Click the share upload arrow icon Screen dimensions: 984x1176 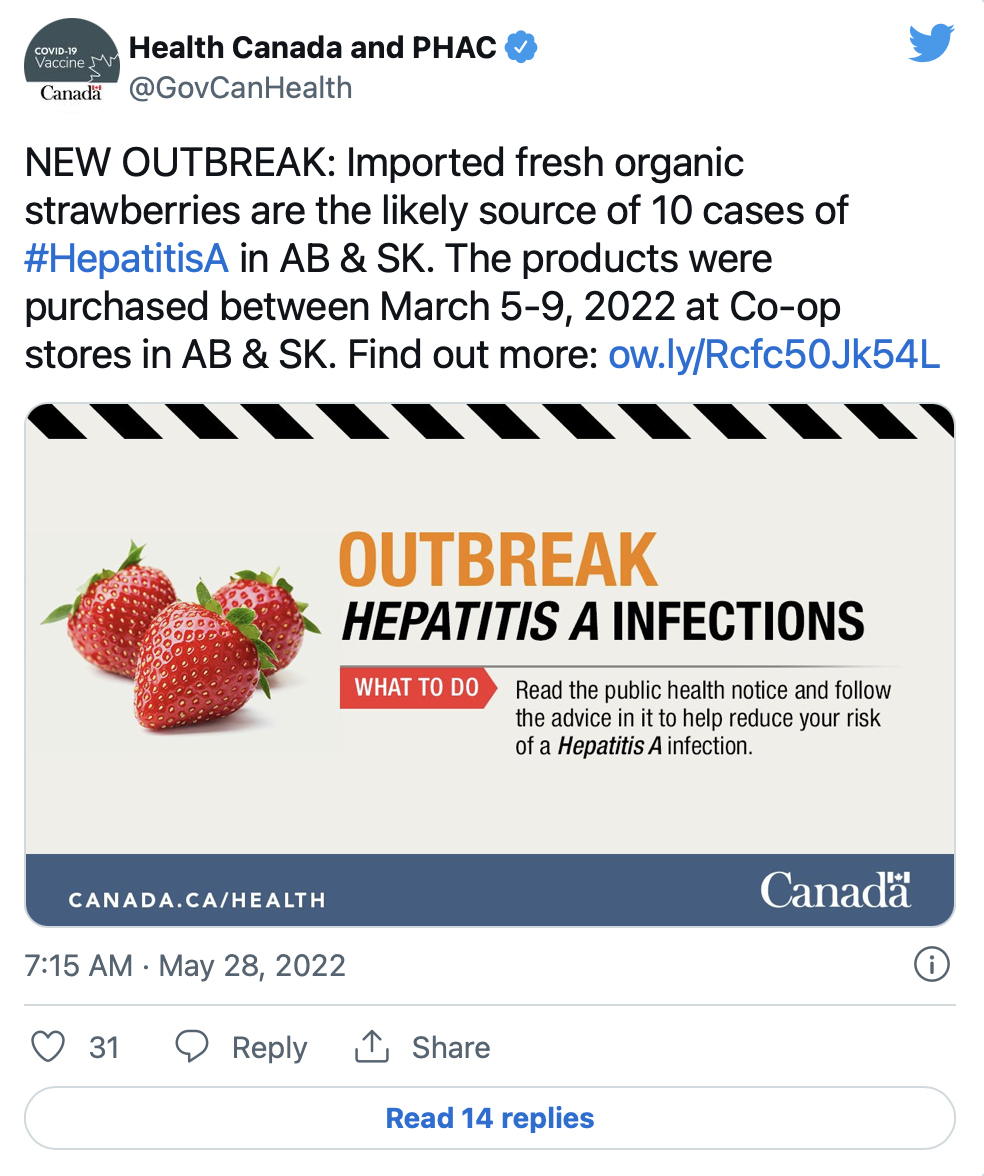pos(371,1047)
